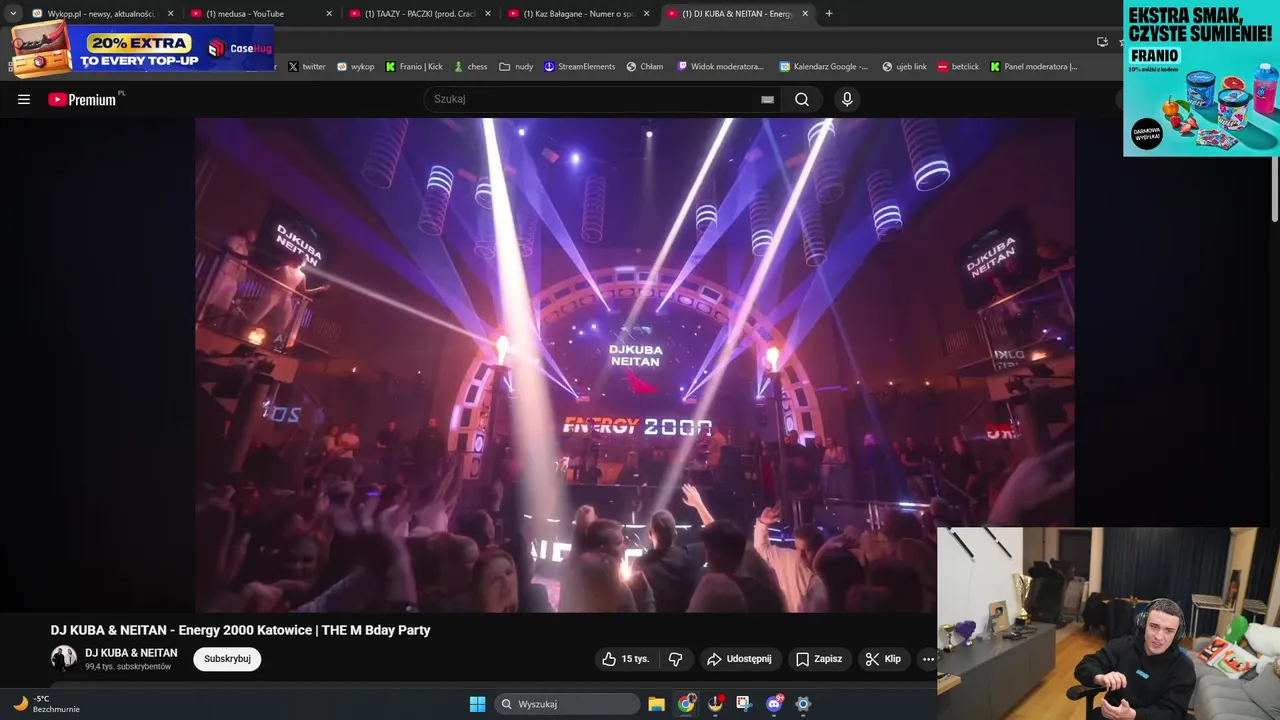Open the Panel moderatora bookmark
Viewport: 1280px width, 720px height.
(1034, 67)
